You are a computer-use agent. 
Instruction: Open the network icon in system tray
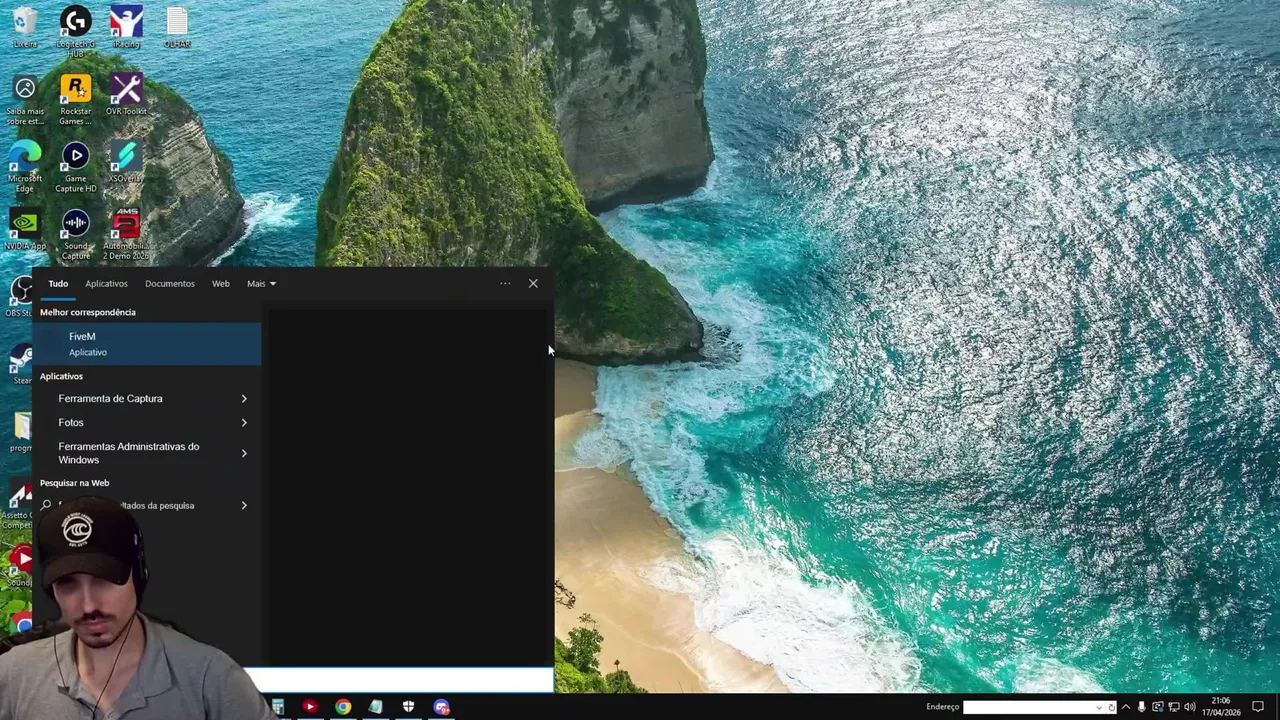click(1174, 707)
